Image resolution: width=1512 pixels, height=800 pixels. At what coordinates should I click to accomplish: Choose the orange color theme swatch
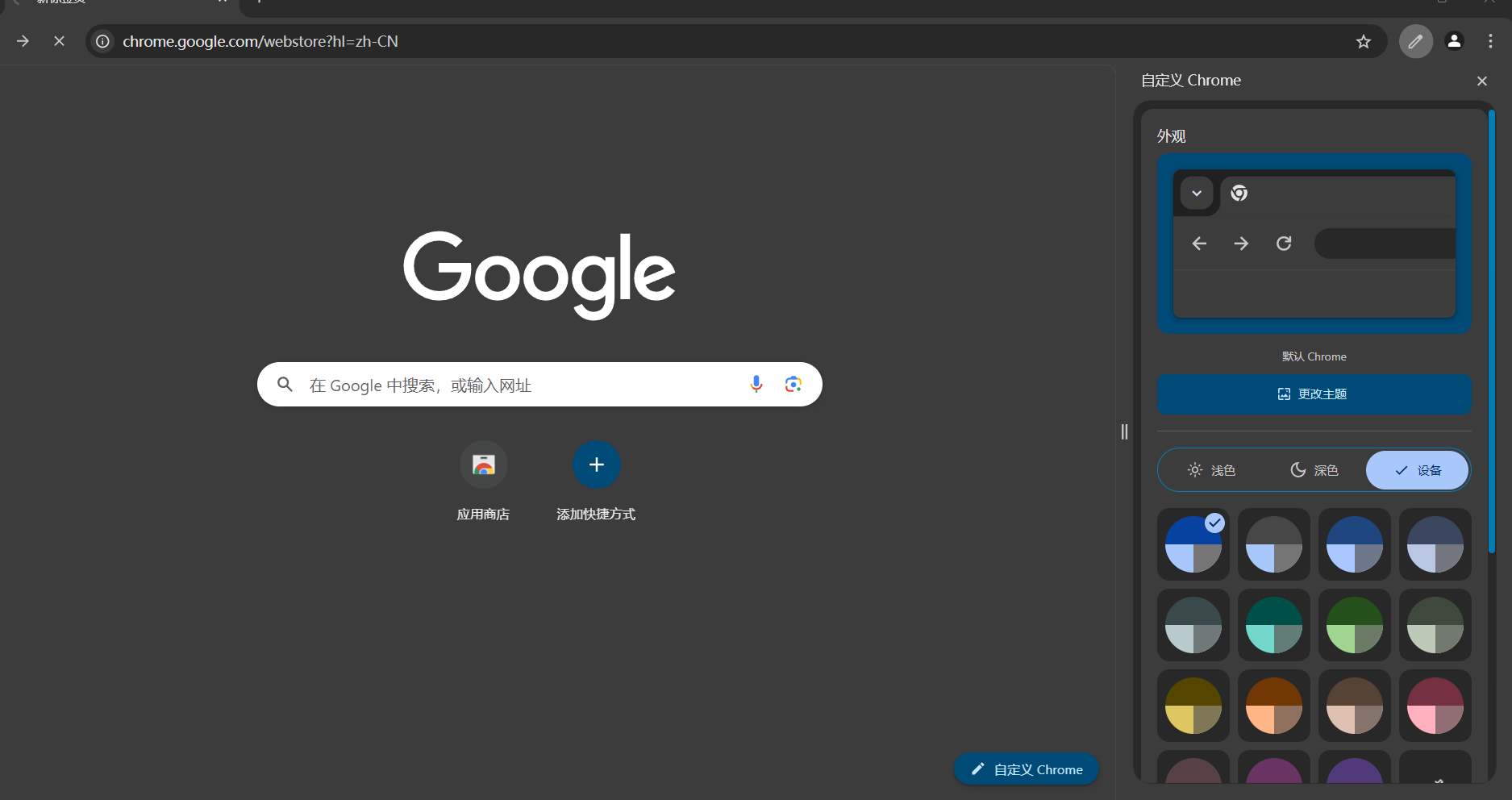1273,706
